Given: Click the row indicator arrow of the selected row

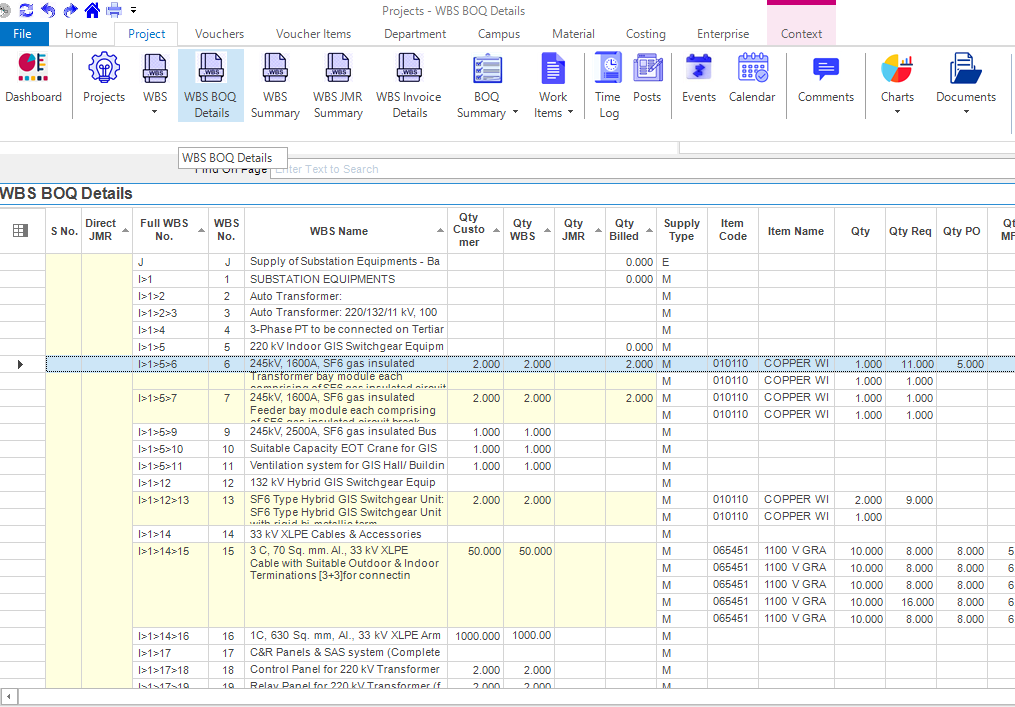Looking at the screenshot, I should (x=20, y=365).
